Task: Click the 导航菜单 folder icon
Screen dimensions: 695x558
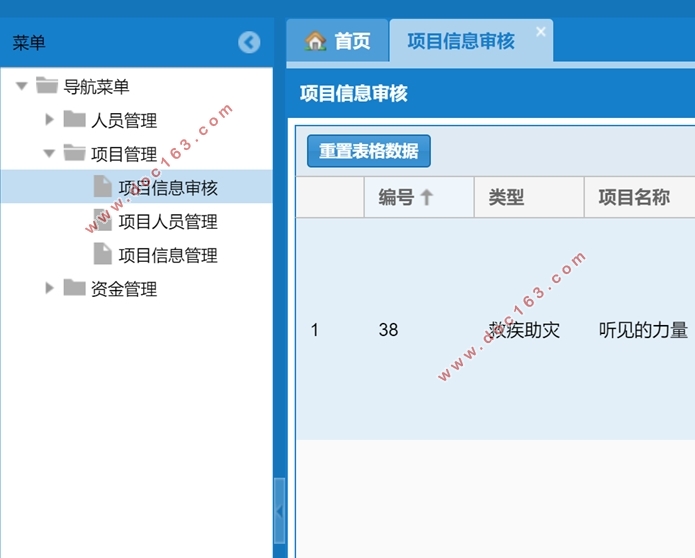Action: pyautogui.click(x=47, y=86)
